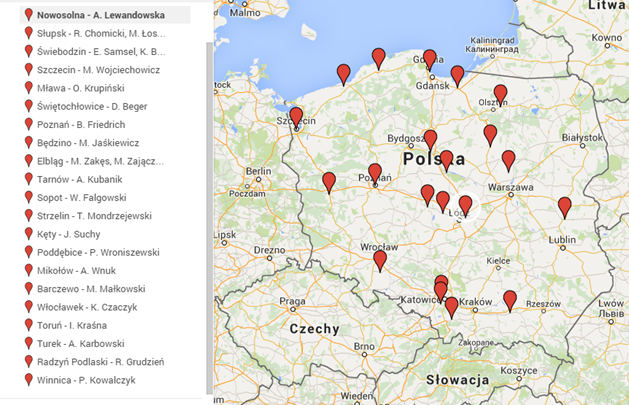Click the pin icon beside Tarnów in list
Image resolution: width=629 pixels, height=405 pixels.
click(28, 179)
